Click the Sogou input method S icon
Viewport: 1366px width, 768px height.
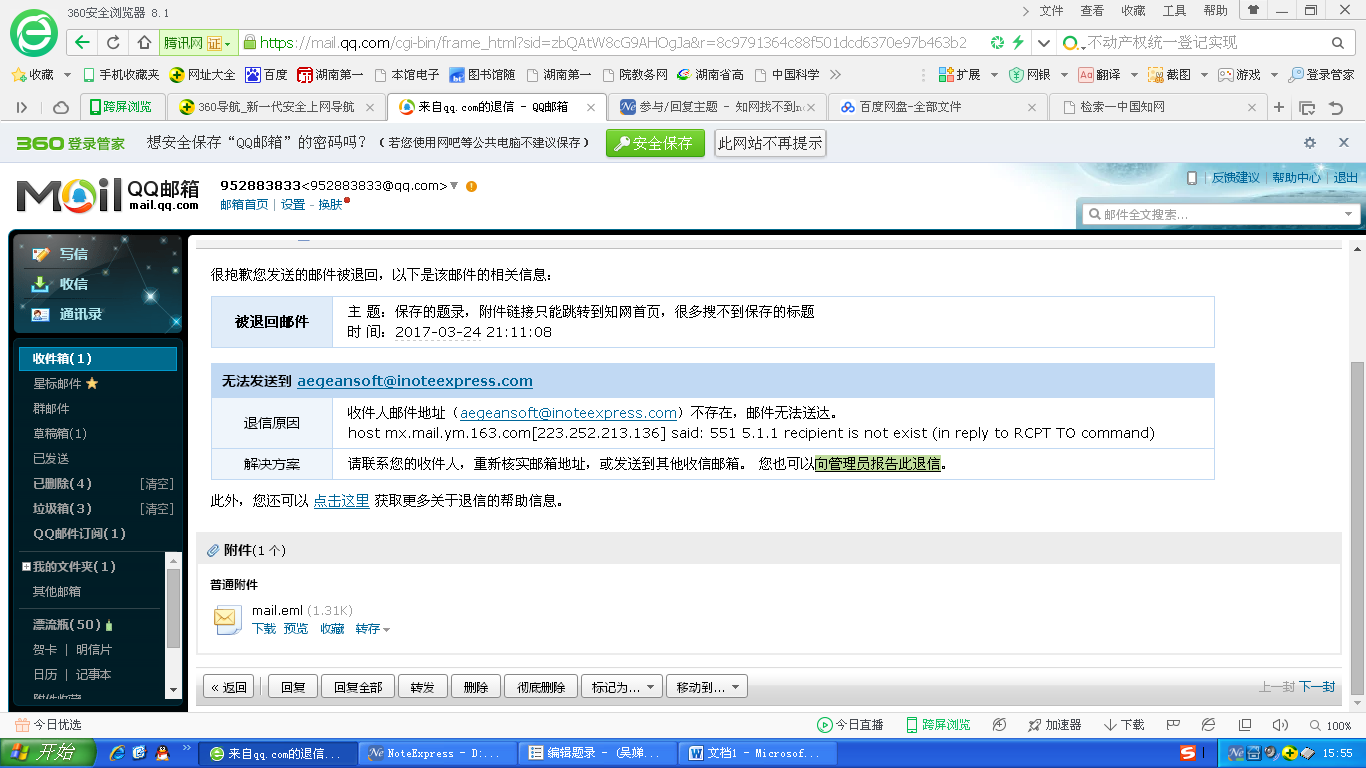coord(1188,753)
